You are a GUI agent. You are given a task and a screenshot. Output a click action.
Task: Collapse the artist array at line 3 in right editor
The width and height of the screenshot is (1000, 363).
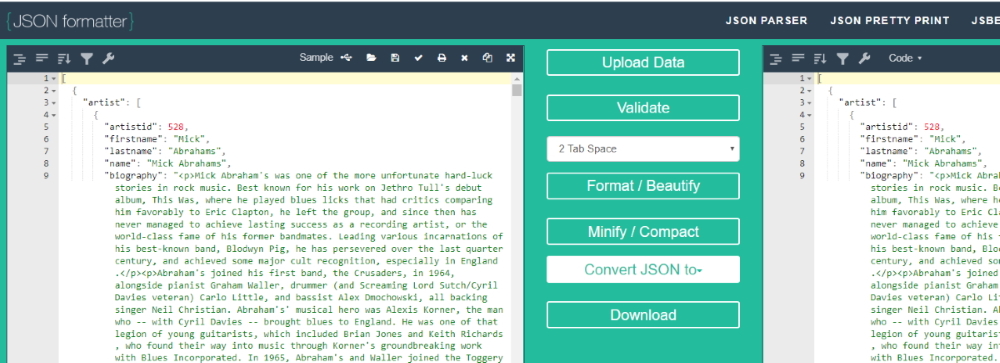point(809,103)
